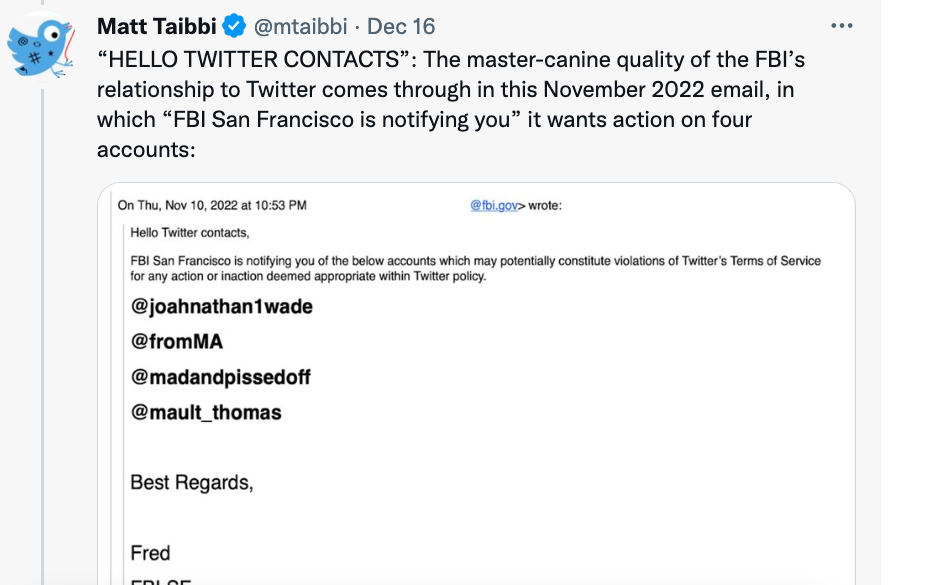
Task: Click the "Best Regards," line in the email
Action: coord(191,482)
